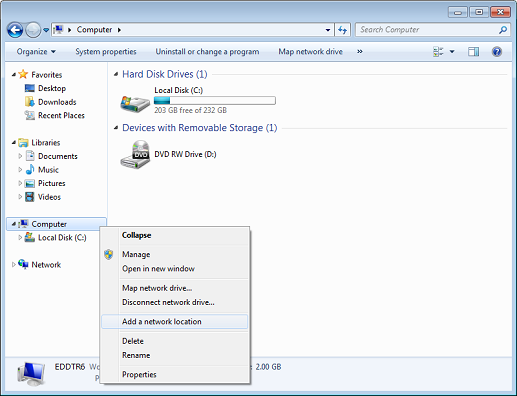Image resolution: width=517 pixels, height=396 pixels.
Task: Click the Favorites star icon
Action: click(23, 74)
